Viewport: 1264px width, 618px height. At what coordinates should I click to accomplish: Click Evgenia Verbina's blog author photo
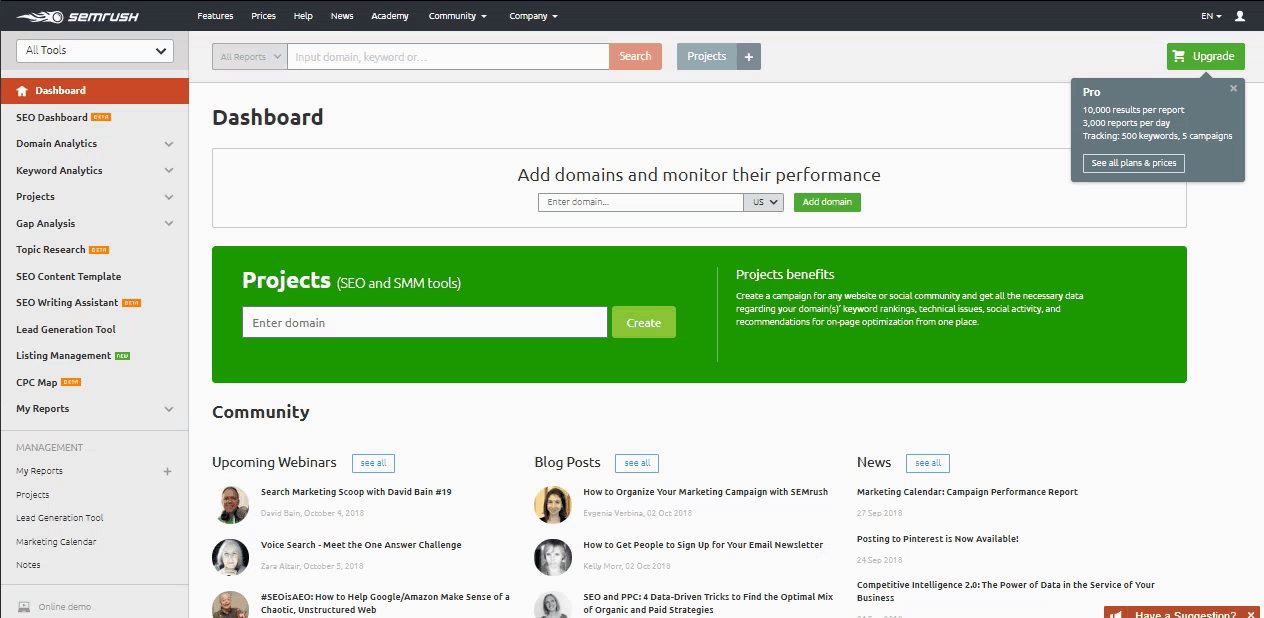point(553,505)
